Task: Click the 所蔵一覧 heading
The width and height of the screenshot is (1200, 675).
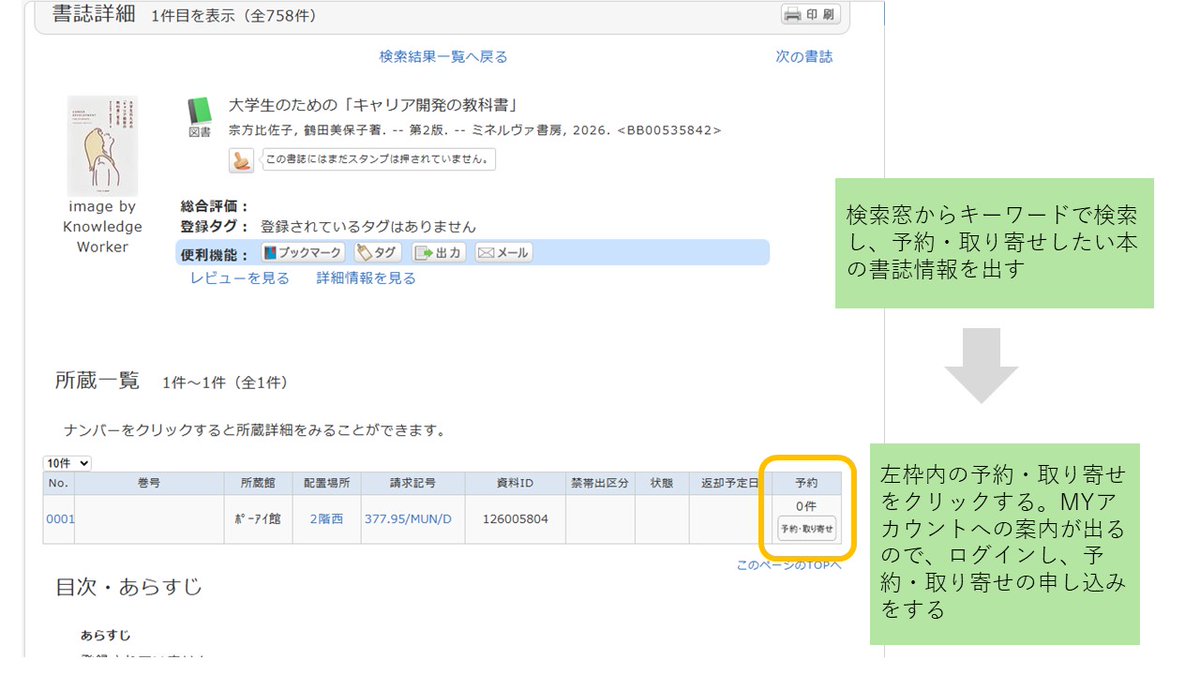Action: (x=97, y=381)
